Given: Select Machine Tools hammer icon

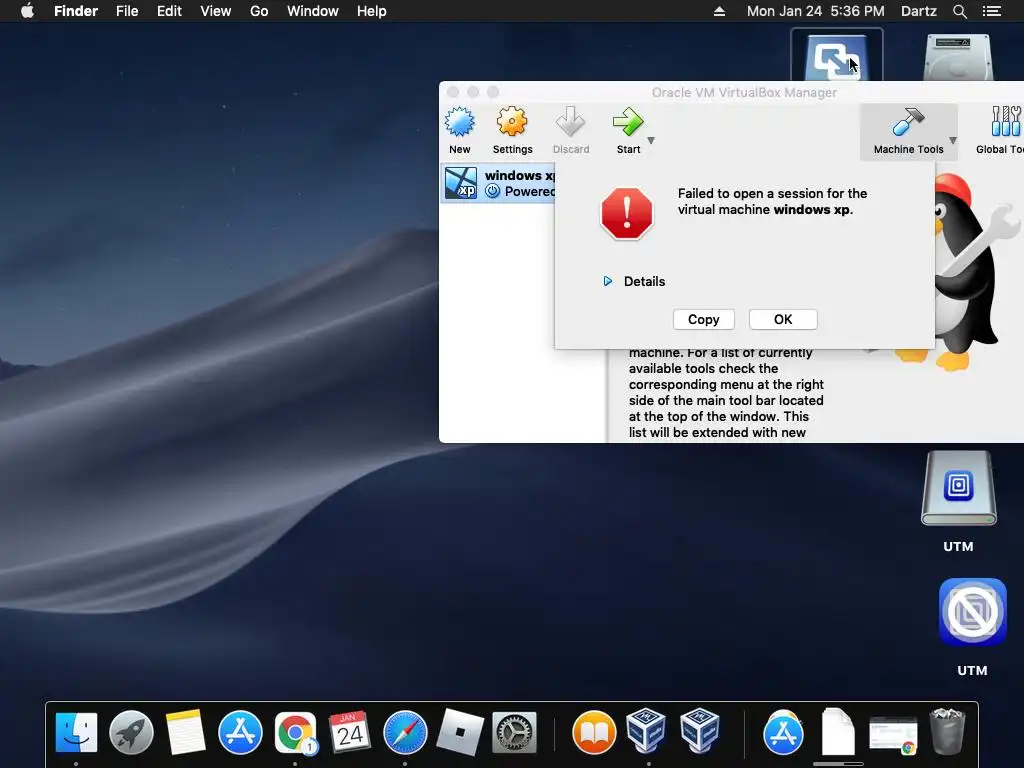Looking at the screenshot, I should 908,122.
